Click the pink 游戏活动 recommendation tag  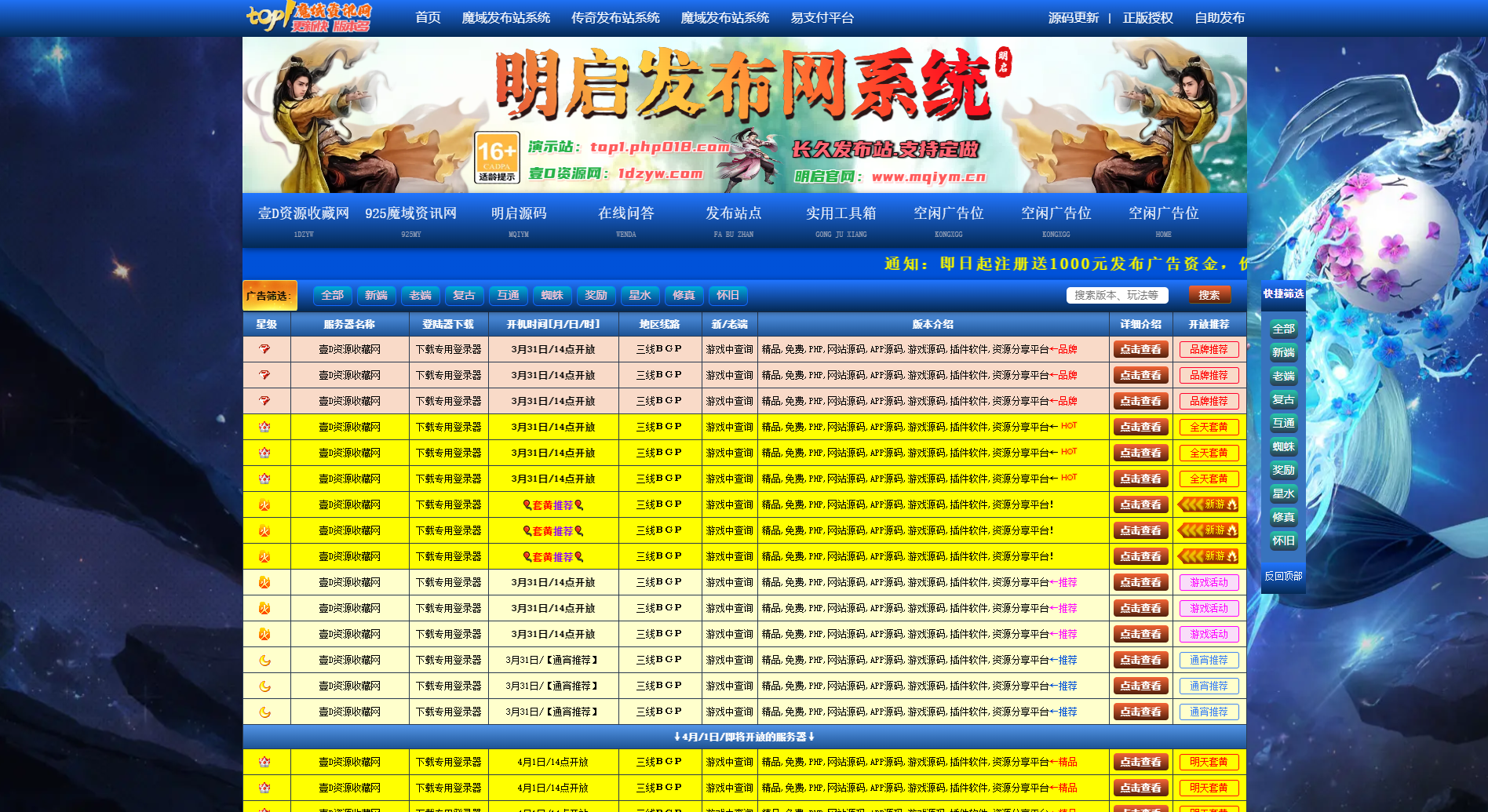1209,582
